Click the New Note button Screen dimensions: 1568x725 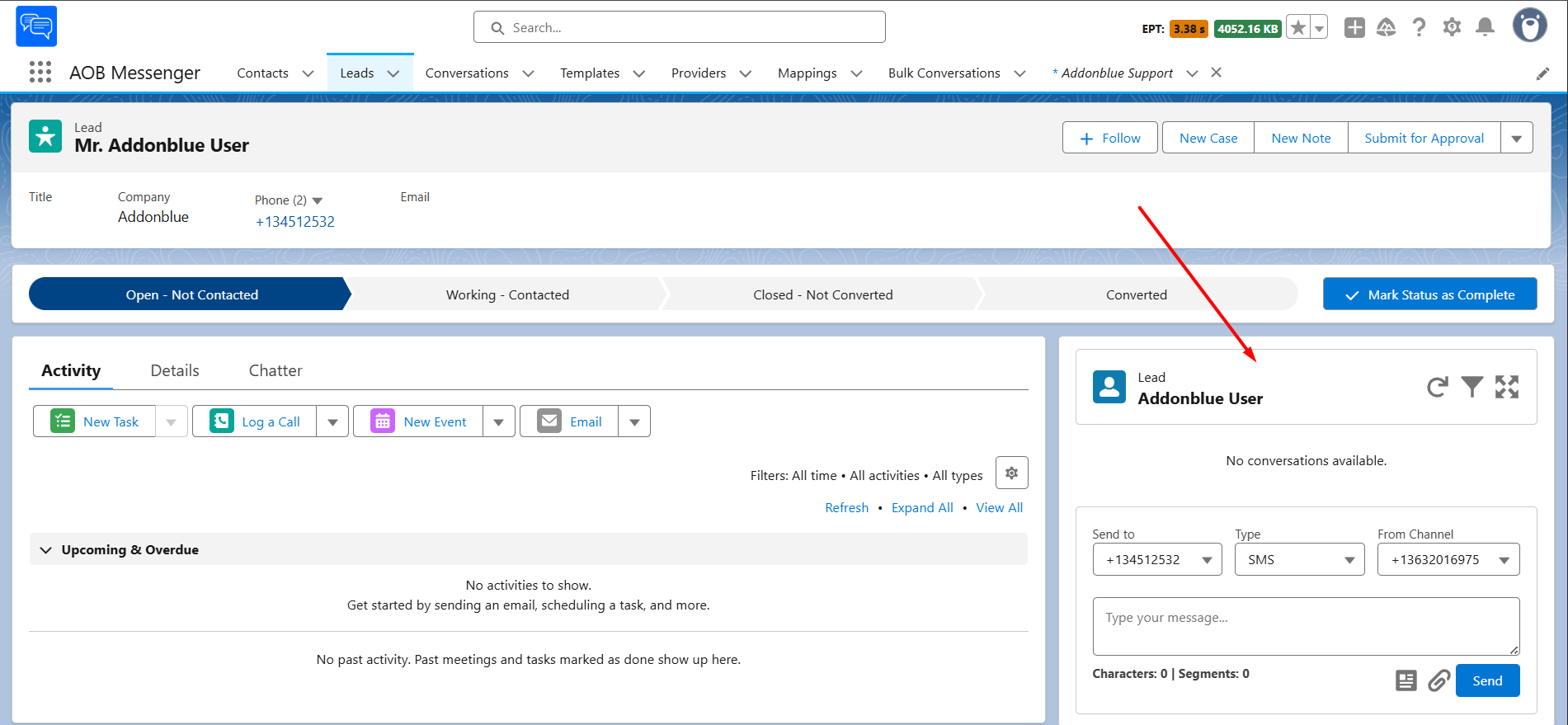click(1301, 138)
